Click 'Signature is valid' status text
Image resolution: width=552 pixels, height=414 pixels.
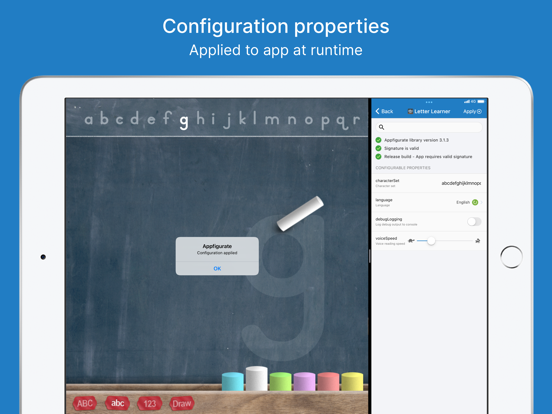pyautogui.click(x=401, y=148)
